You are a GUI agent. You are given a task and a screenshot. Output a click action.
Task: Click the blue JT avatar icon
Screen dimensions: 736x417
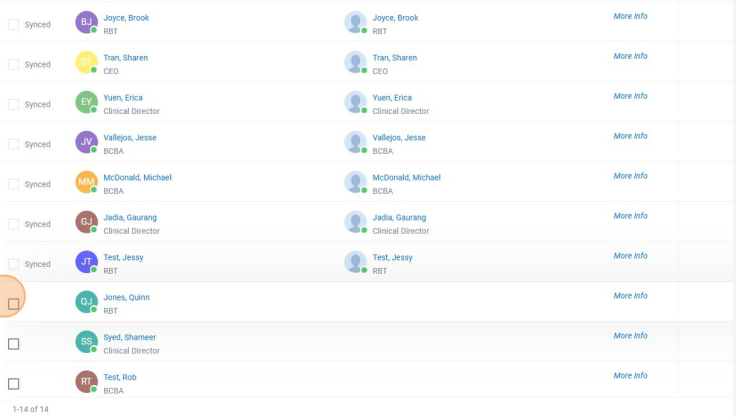(87, 263)
